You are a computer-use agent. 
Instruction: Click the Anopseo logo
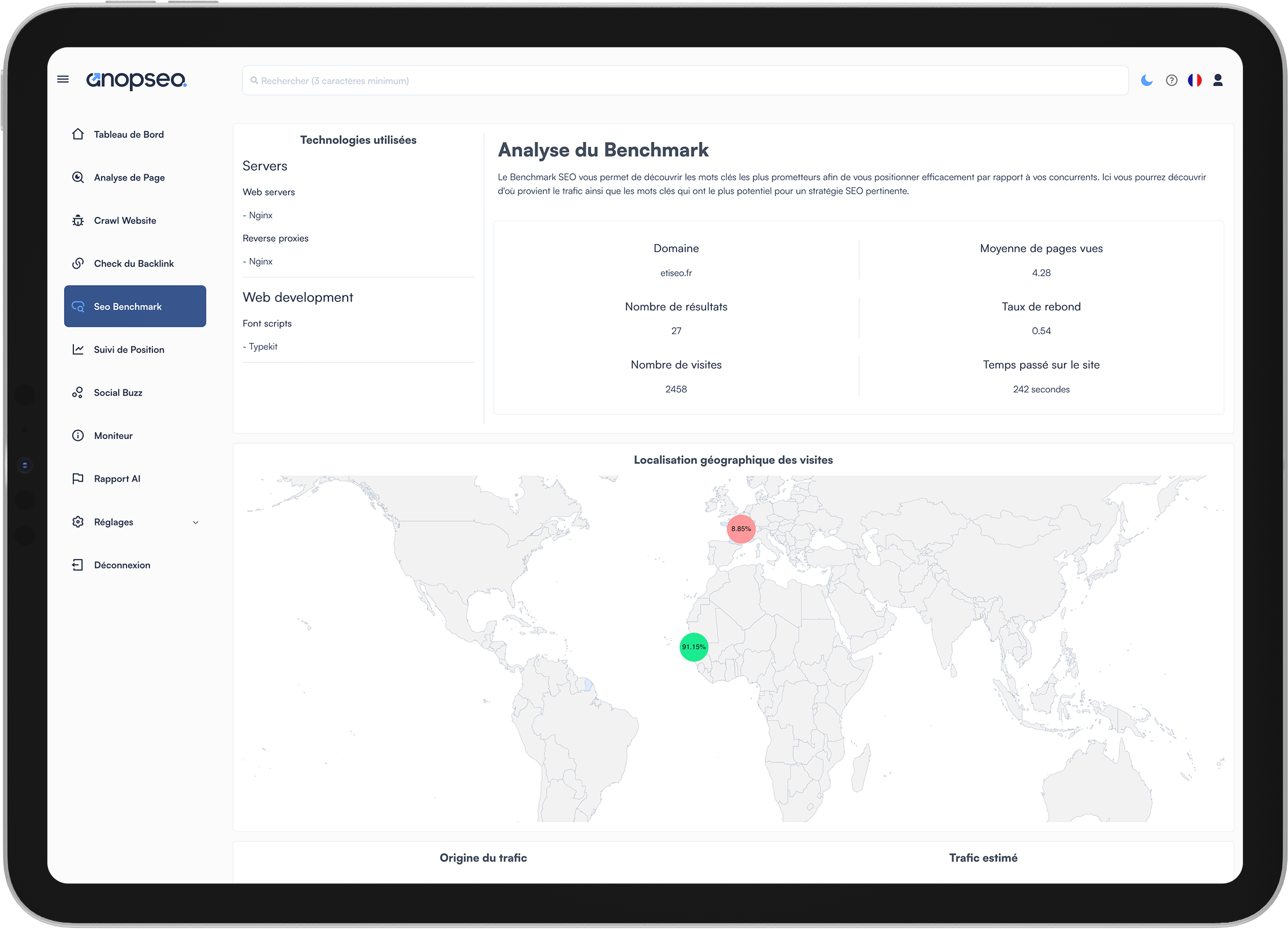(136, 80)
